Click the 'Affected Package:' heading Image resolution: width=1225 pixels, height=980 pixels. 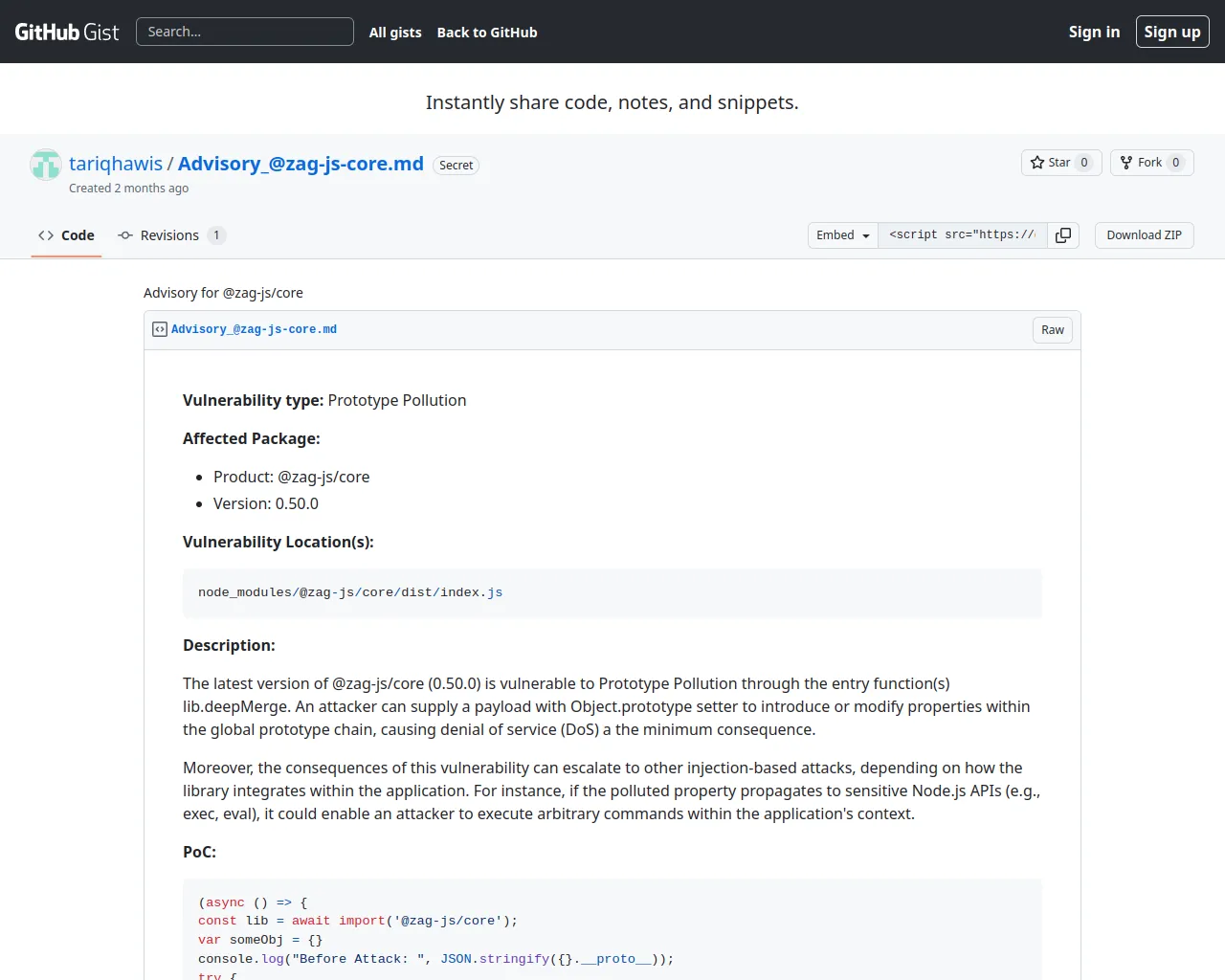tap(252, 438)
